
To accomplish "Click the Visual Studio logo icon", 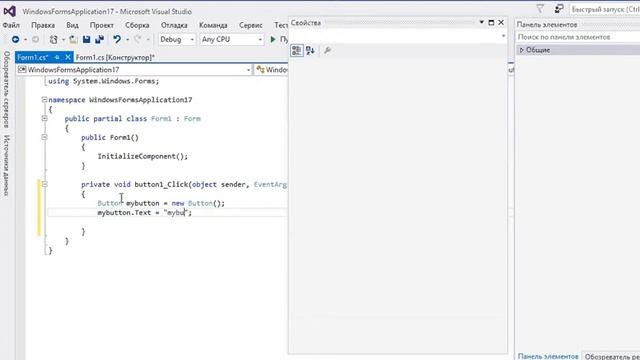I will [x=10, y=11].
